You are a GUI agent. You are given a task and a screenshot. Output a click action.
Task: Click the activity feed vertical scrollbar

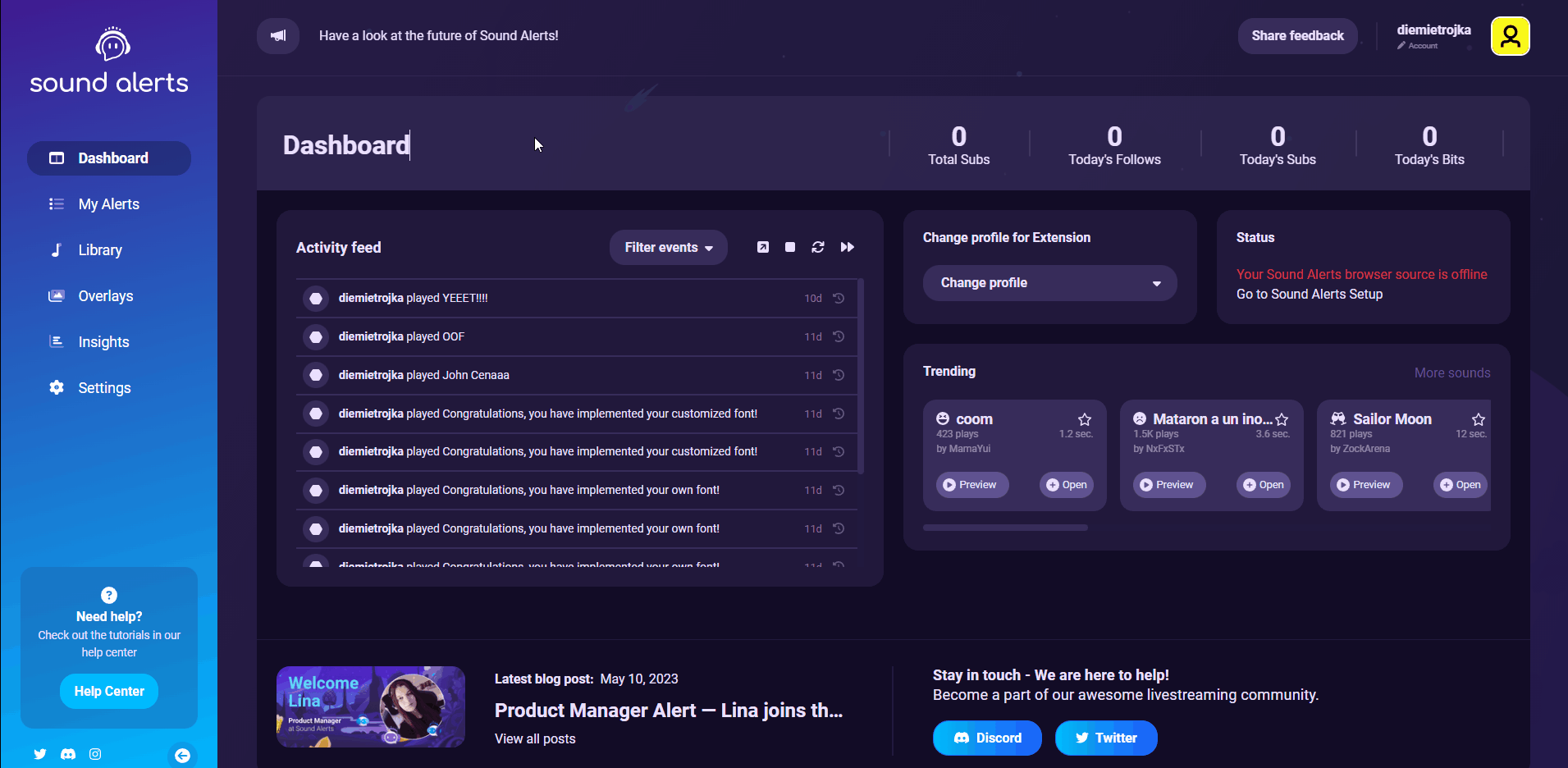pyautogui.click(x=861, y=376)
